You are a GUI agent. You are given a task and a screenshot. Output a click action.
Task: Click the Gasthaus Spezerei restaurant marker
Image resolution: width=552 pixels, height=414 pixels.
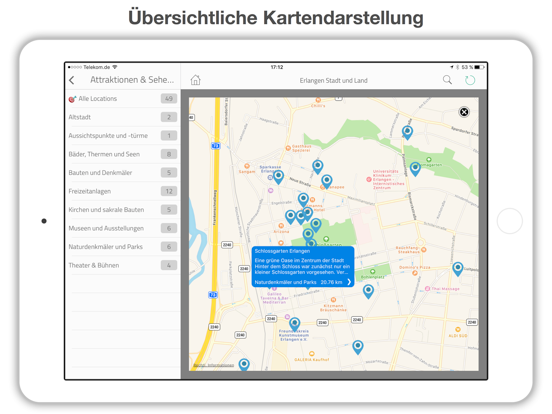tap(288, 148)
